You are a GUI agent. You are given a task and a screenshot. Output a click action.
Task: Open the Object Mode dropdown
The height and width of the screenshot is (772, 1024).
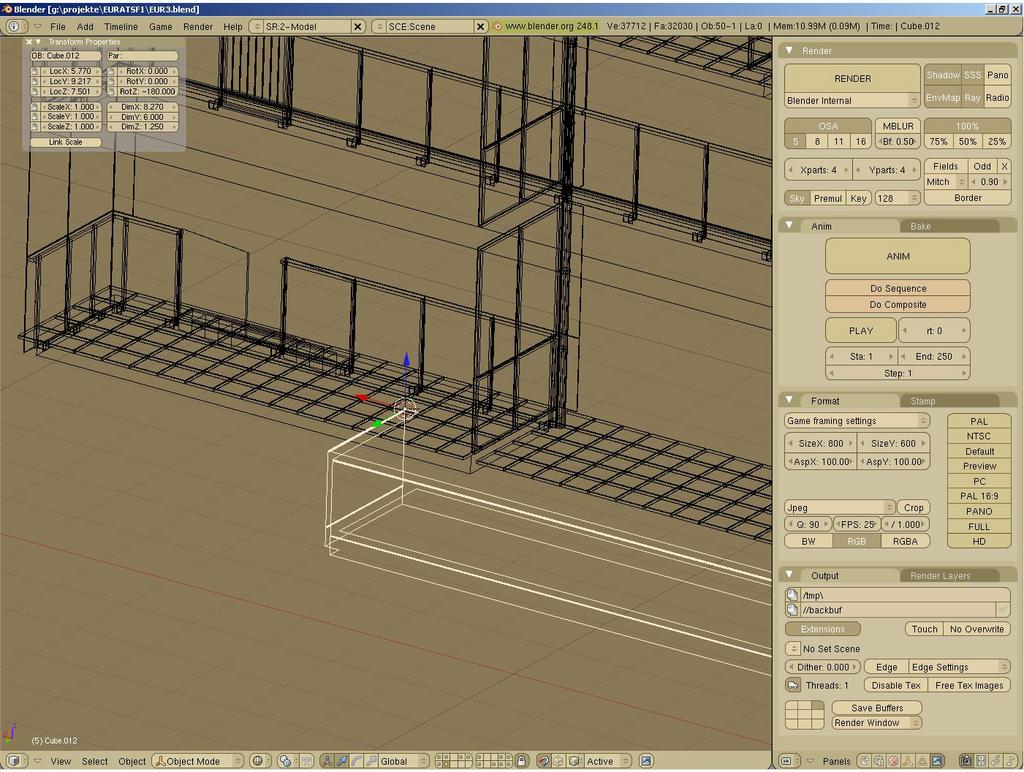(197, 761)
